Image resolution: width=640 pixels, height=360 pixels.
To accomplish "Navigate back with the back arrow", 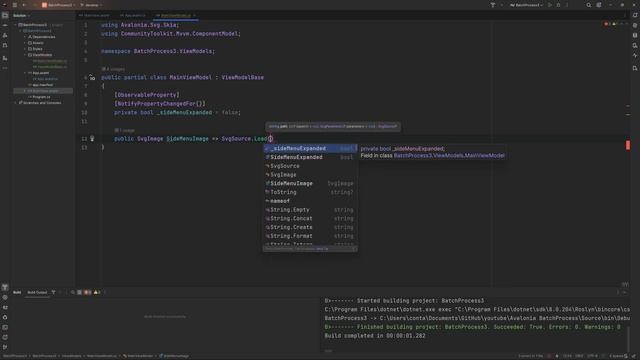I will pos(24,5).
